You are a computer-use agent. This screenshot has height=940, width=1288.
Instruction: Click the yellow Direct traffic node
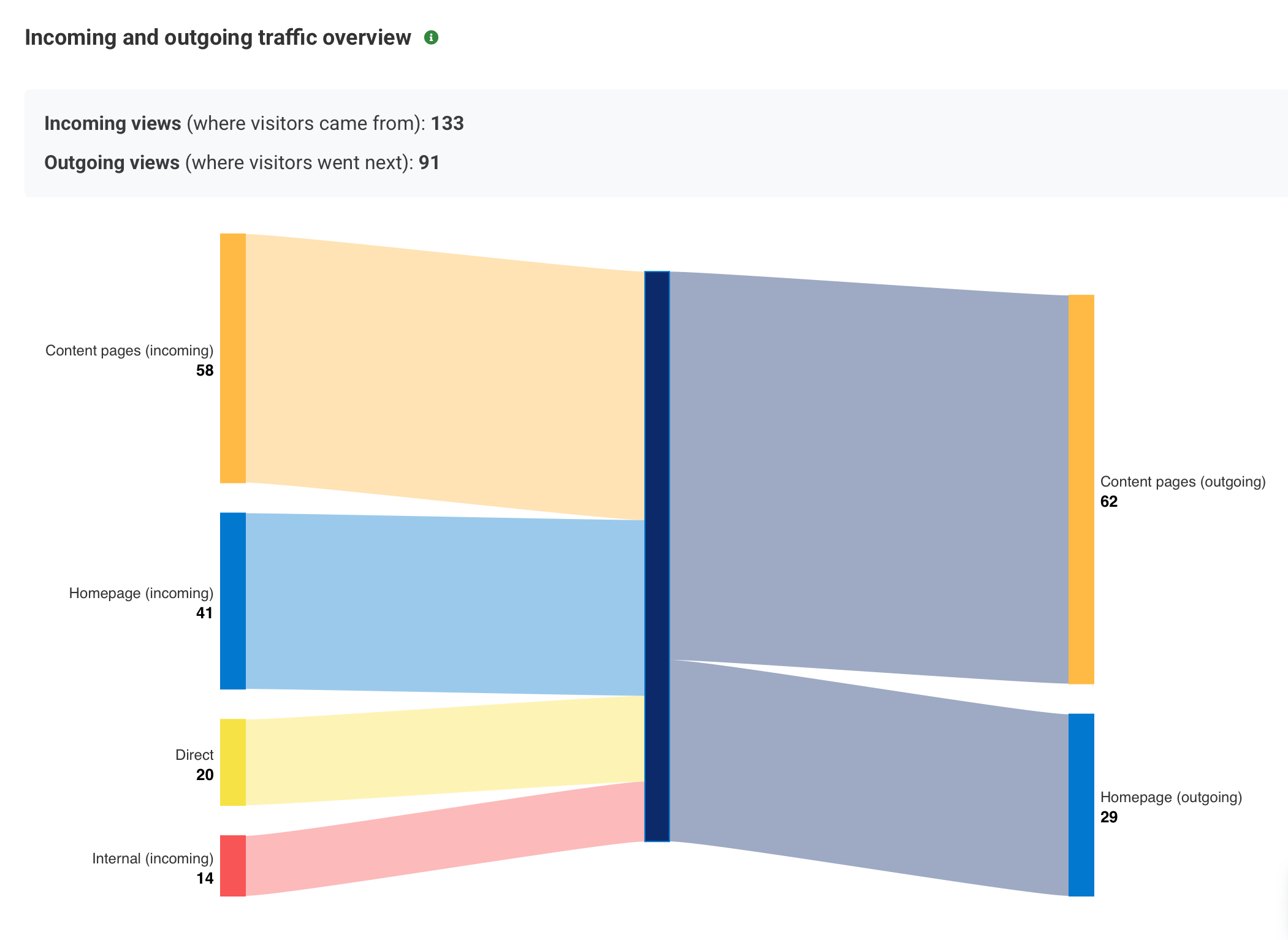(x=233, y=762)
